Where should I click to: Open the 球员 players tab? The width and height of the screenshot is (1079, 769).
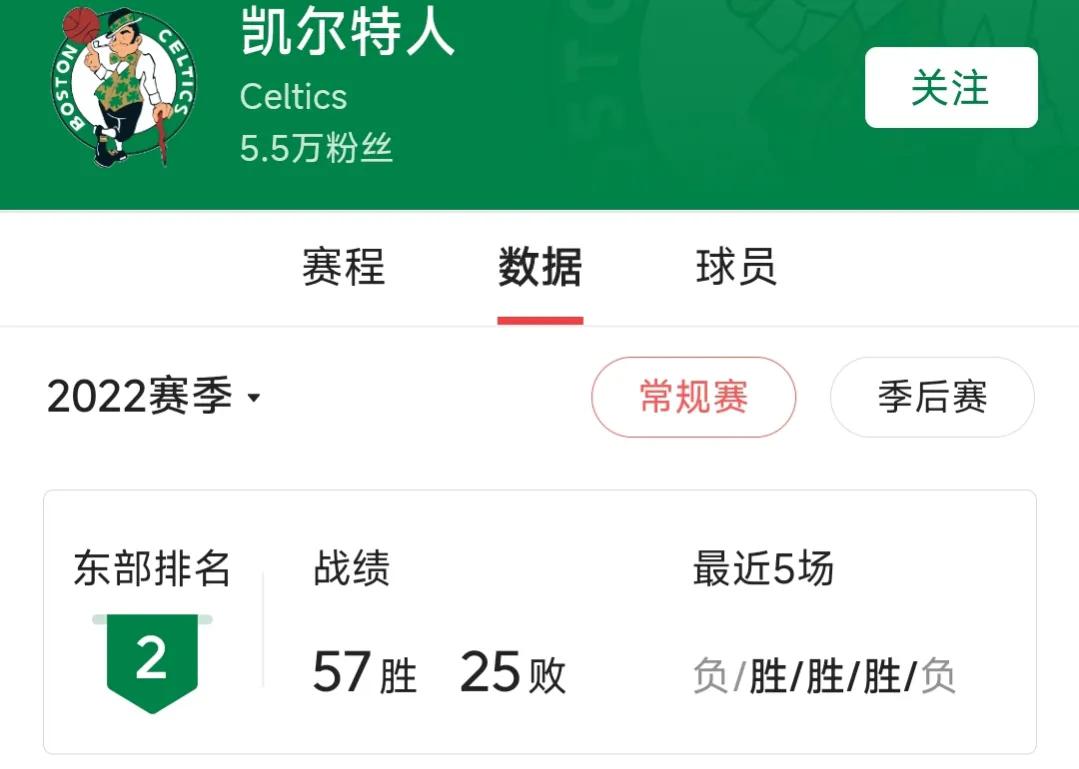(x=737, y=267)
